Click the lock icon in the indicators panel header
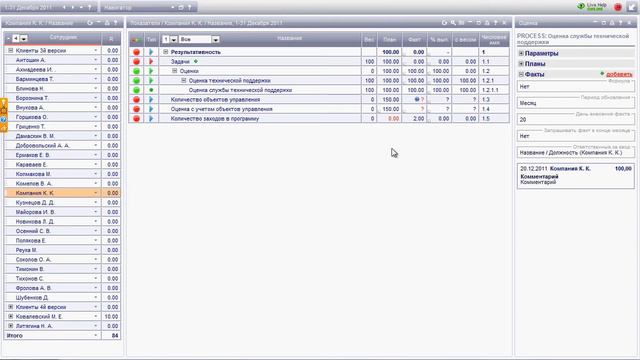 coord(487,23)
